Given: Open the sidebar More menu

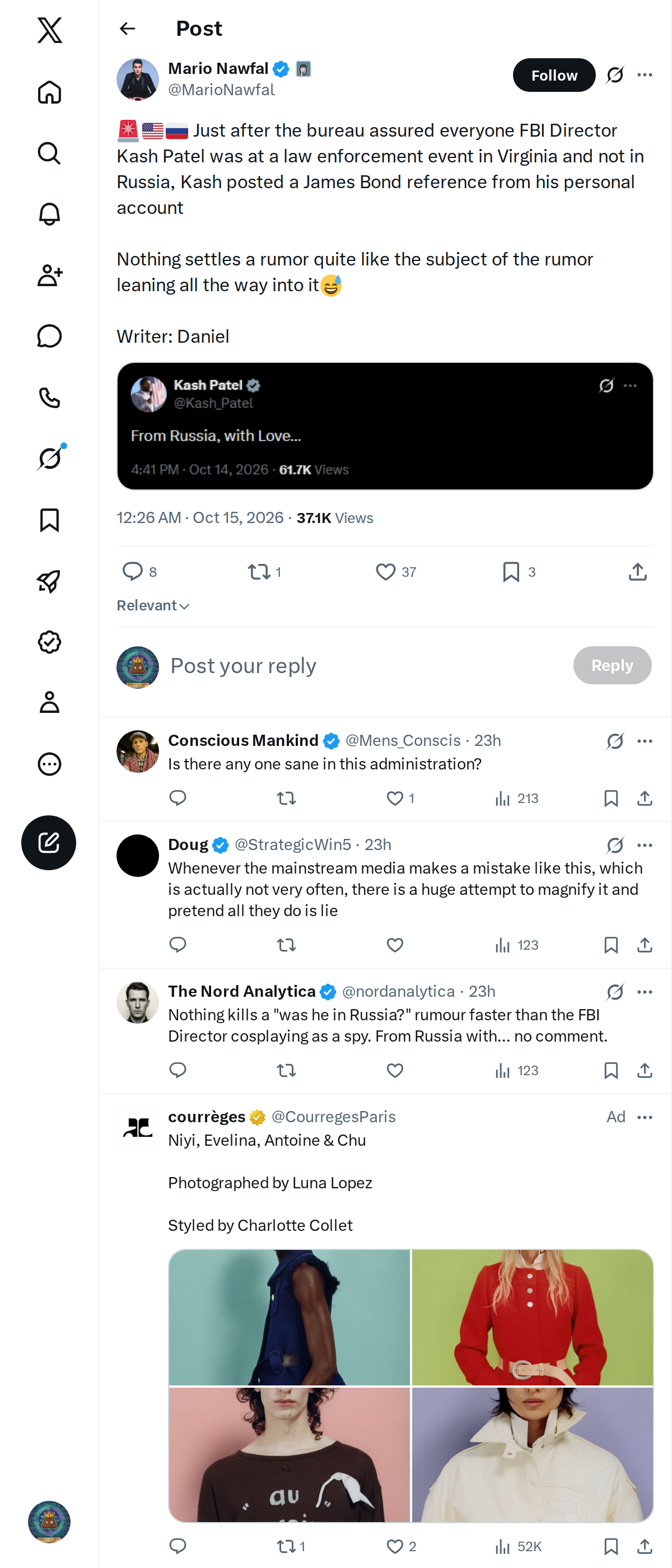Looking at the screenshot, I should (x=49, y=764).
